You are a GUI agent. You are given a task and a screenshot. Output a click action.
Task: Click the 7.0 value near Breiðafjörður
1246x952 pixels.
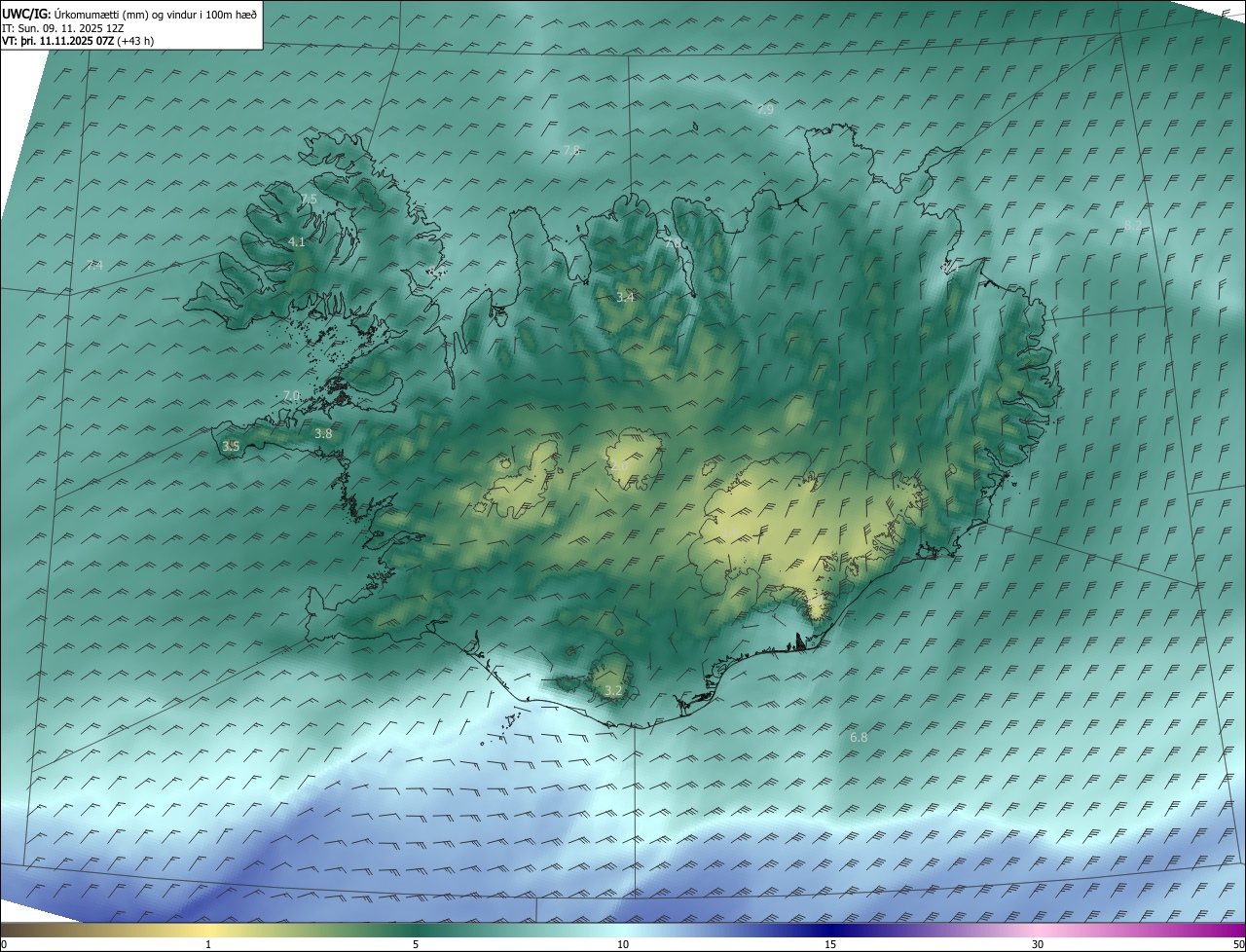point(292,395)
